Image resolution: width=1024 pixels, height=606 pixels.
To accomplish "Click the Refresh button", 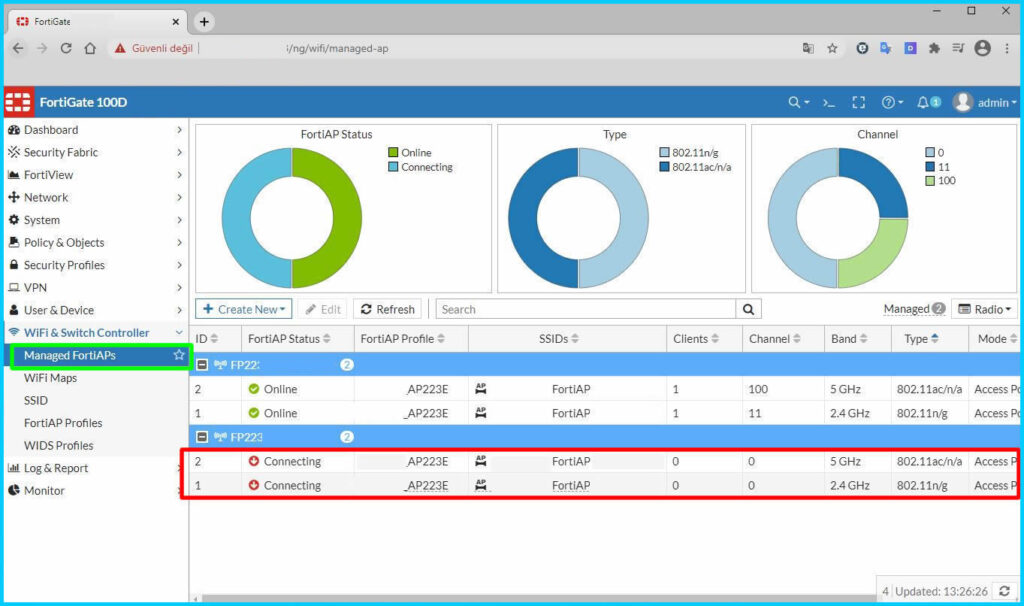I will 388,310.
